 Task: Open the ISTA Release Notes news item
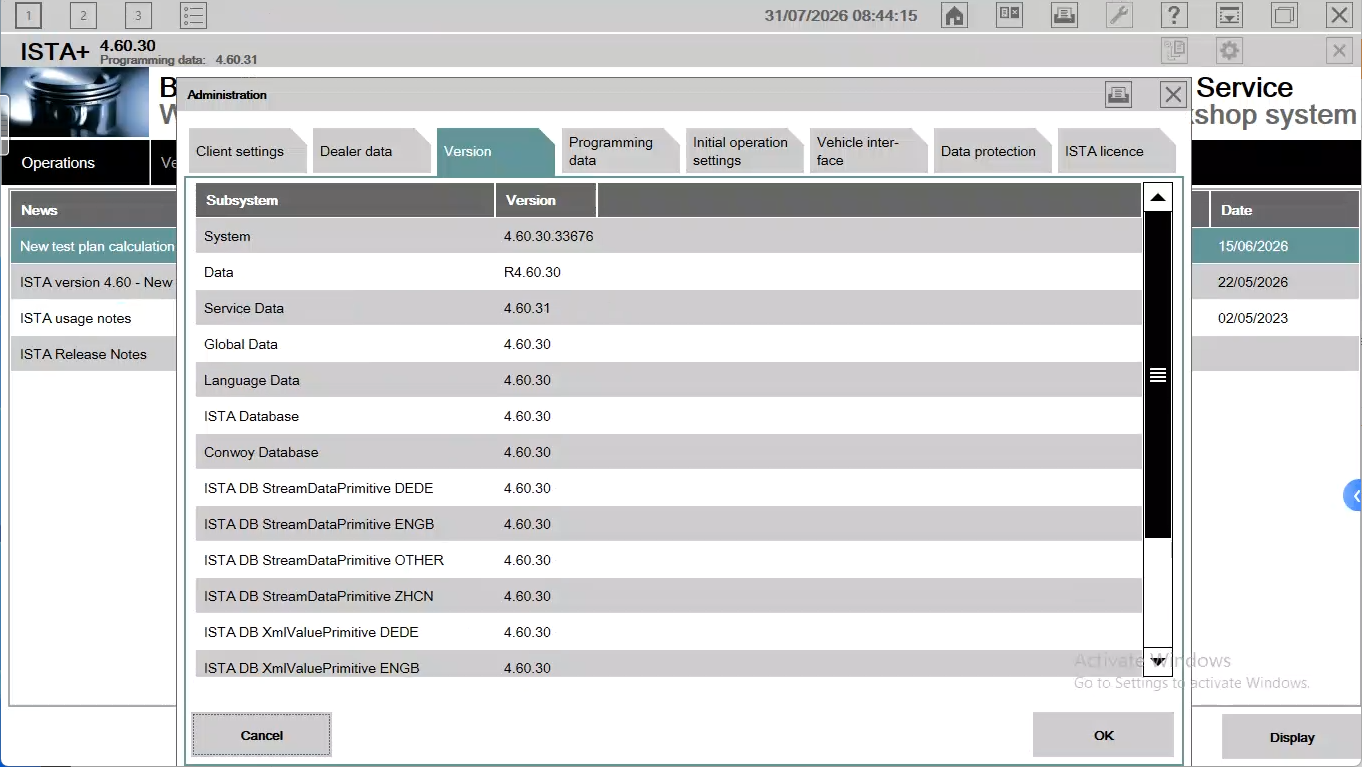click(x=94, y=354)
